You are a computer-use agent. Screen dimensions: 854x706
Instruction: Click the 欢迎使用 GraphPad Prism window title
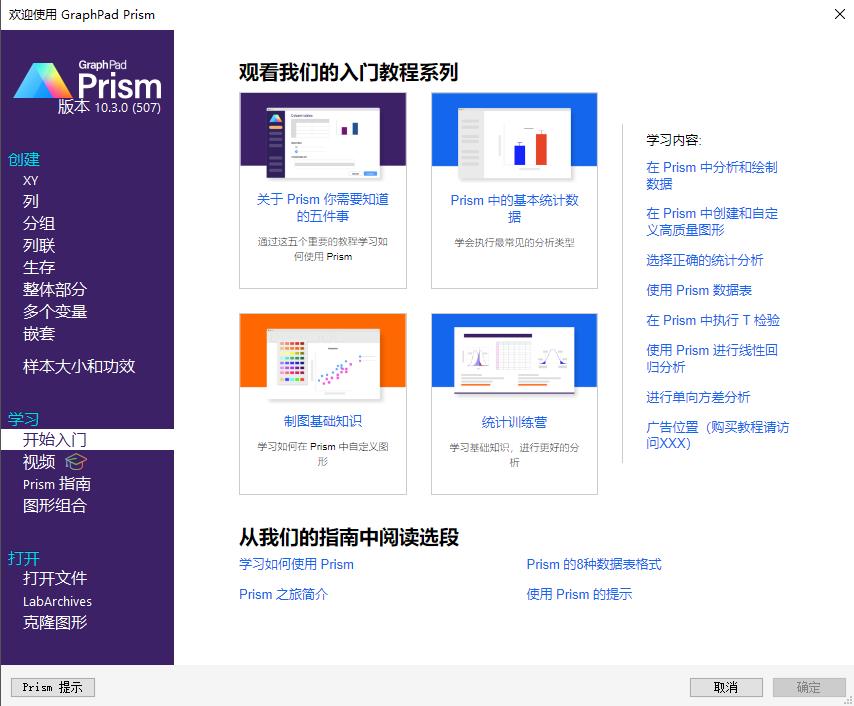click(82, 15)
